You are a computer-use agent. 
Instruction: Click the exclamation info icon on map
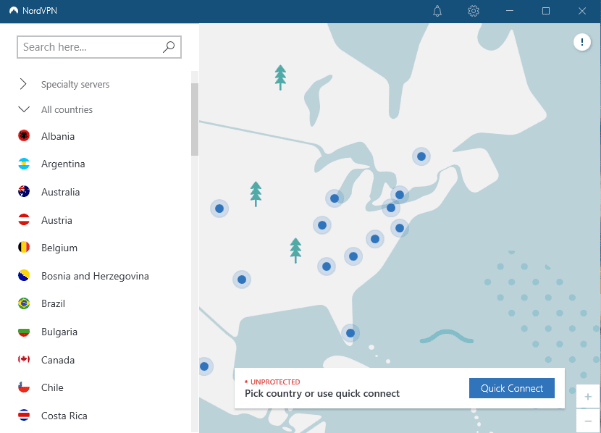click(582, 42)
